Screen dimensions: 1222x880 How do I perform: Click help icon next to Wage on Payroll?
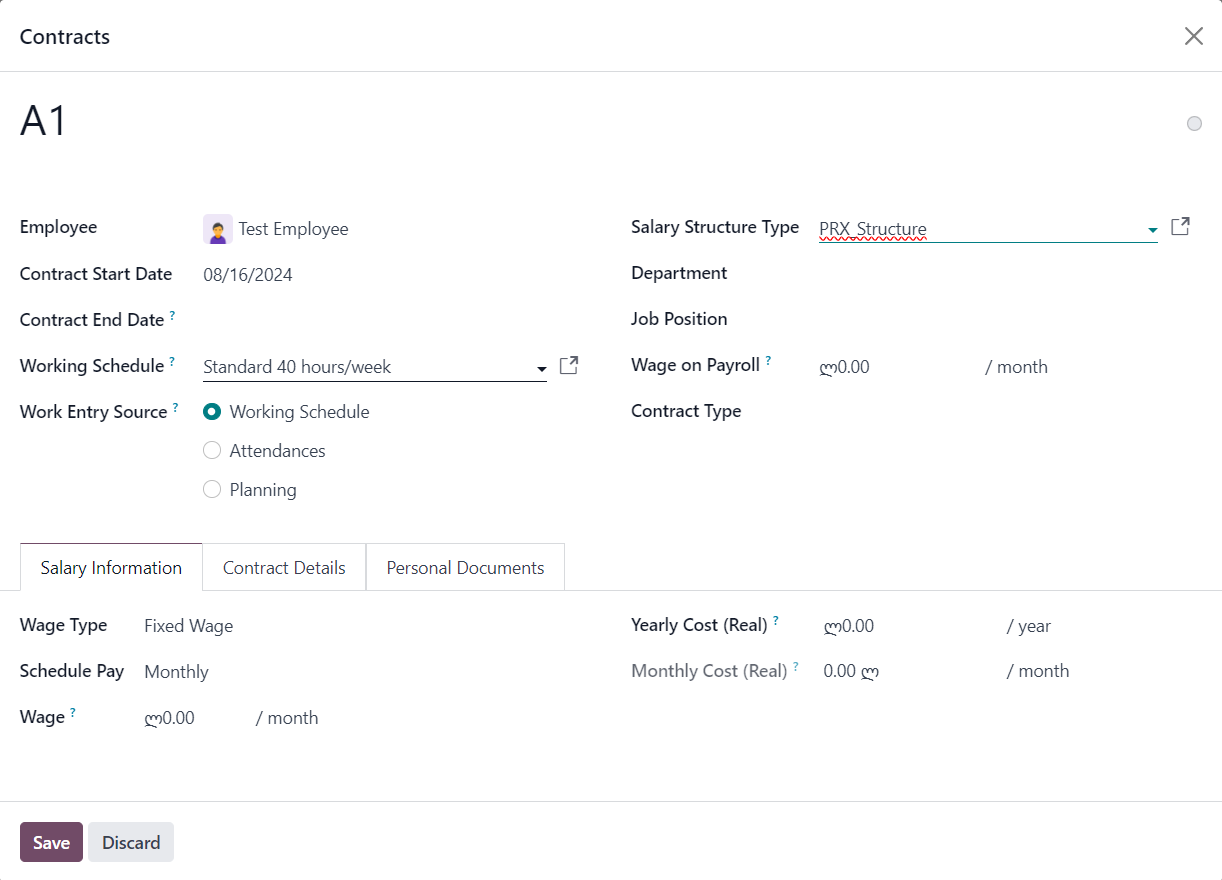pyautogui.click(x=768, y=361)
